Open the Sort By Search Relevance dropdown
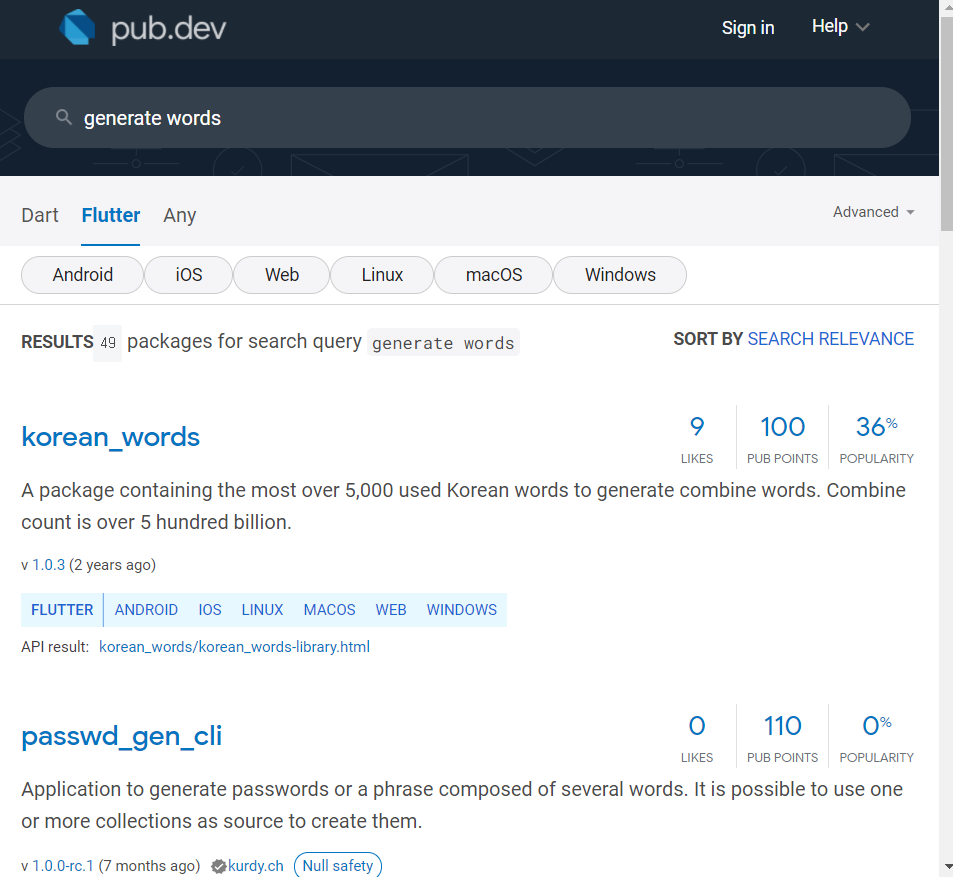 pyautogui.click(x=830, y=339)
